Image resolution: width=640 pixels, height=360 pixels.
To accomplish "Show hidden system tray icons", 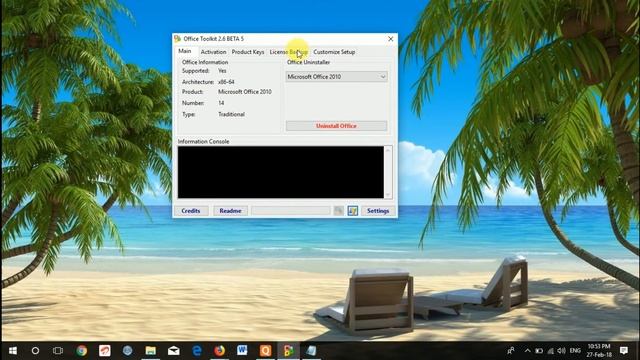I will click(x=527, y=351).
